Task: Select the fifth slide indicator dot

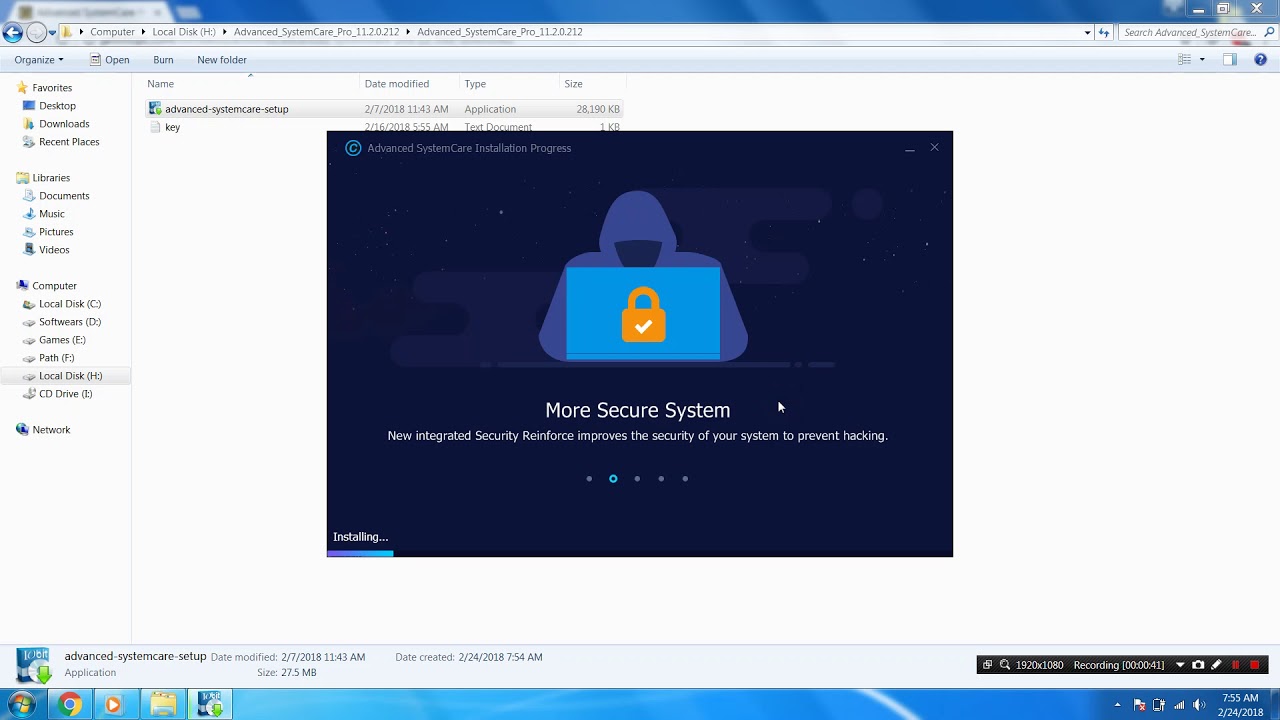Action: pos(685,479)
